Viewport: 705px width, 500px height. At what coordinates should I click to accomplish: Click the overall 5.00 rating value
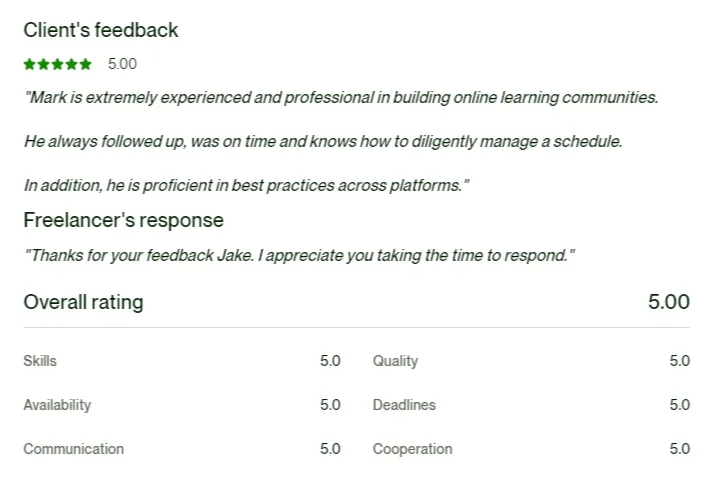[669, 302]
